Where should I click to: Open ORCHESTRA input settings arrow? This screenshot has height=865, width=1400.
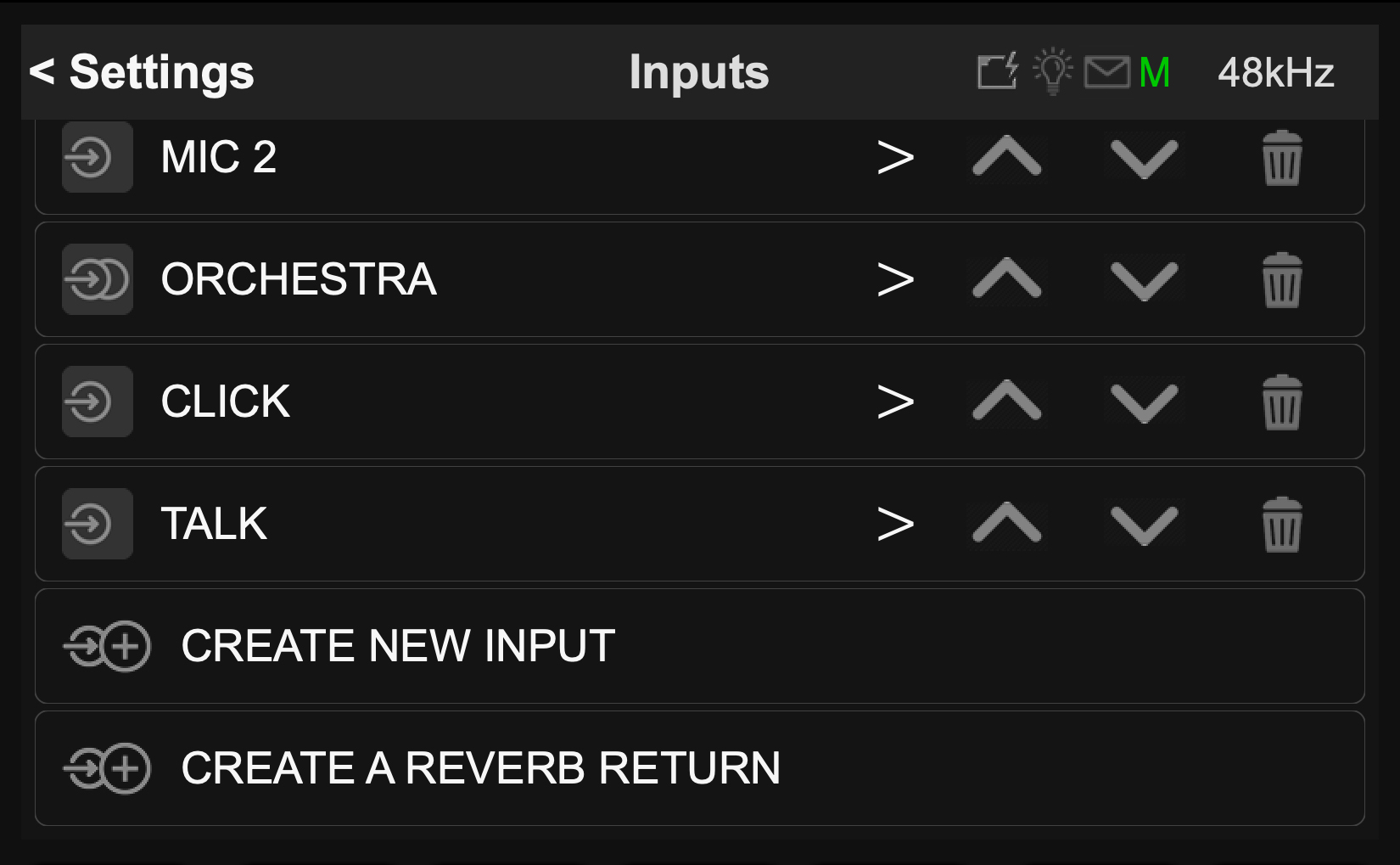pos(895,280)
